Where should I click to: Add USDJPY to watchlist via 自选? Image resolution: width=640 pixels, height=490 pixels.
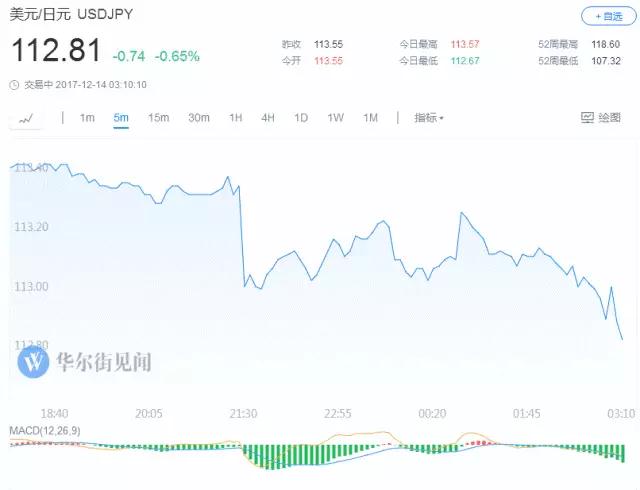click(x=608, y=16)
